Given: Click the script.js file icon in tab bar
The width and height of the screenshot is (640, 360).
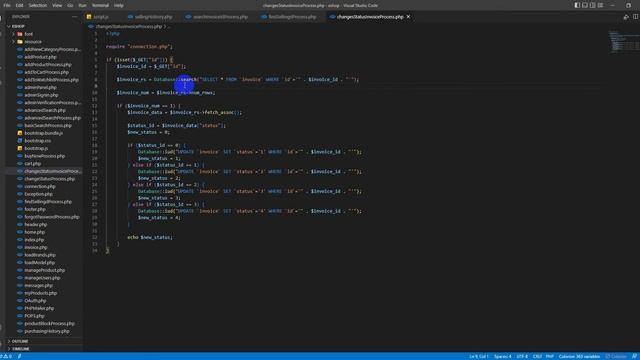Looking at the screenshot, I should pyautogui.click(x=89, y=17).
